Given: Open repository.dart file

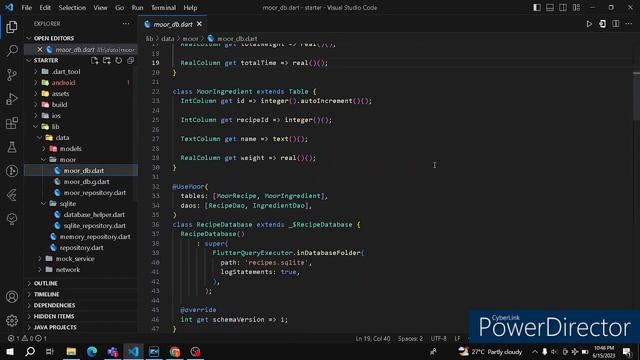Looking at the screenshot, I should point(81,248).
